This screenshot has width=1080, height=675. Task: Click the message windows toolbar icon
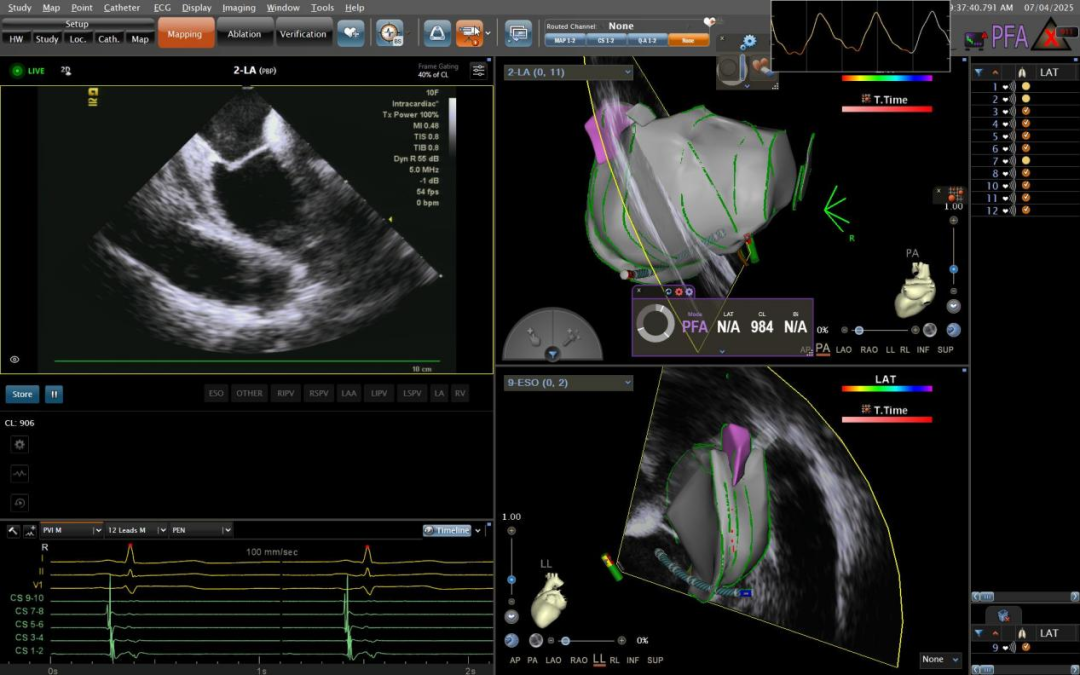pyautogui.click(x=518, y=33)
